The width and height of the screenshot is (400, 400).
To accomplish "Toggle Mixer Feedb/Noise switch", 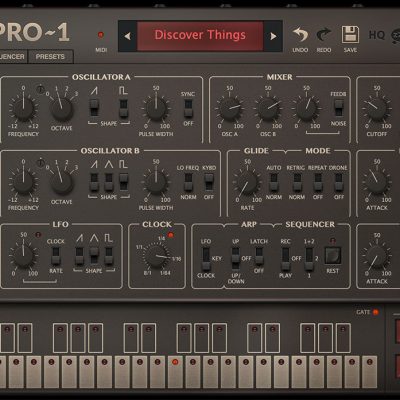I will 339,108.
